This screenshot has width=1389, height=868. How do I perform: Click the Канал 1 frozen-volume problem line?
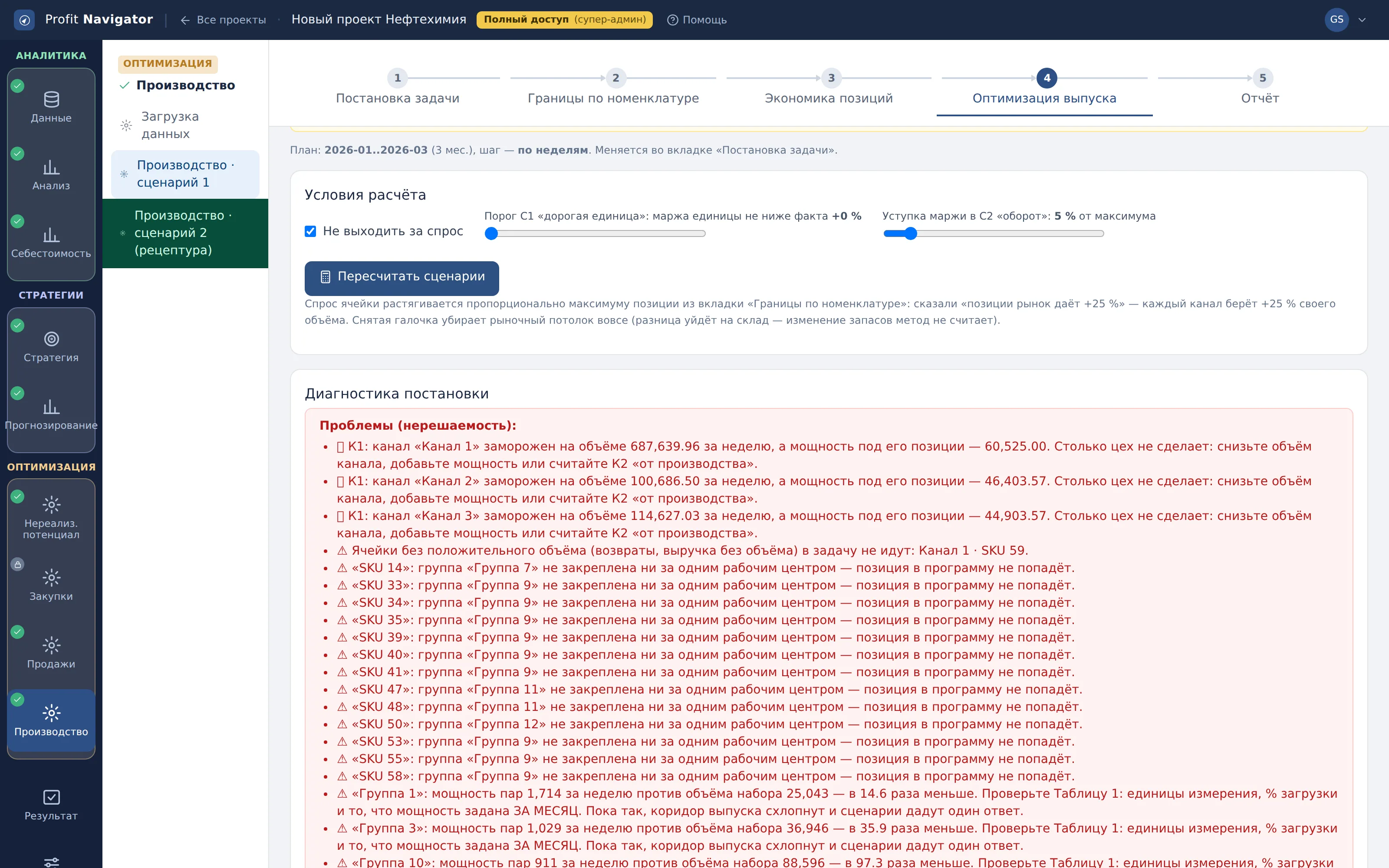[x=824, y=455]
